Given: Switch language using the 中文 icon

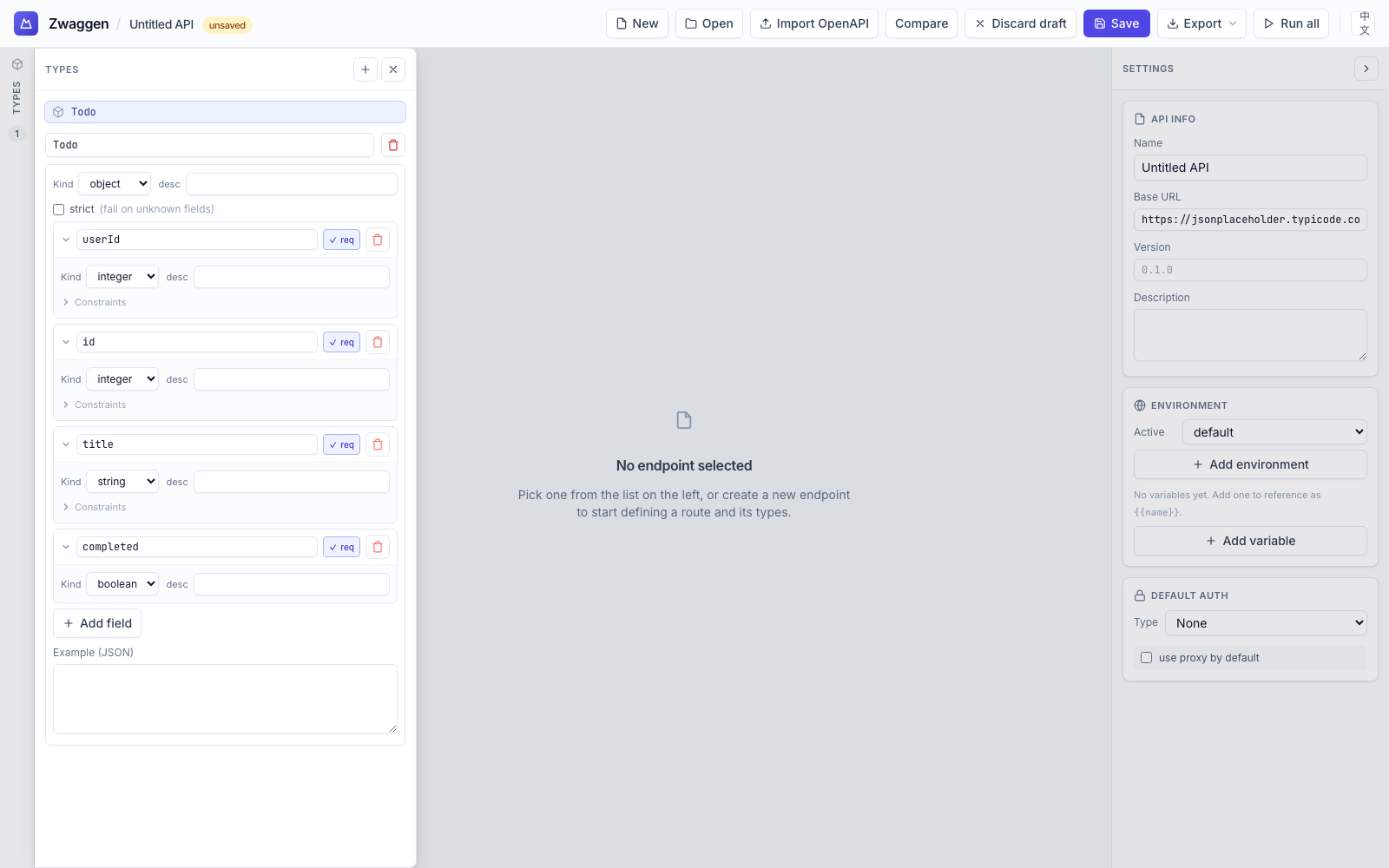Looking at the screenshot, I should click(1364, 23).
